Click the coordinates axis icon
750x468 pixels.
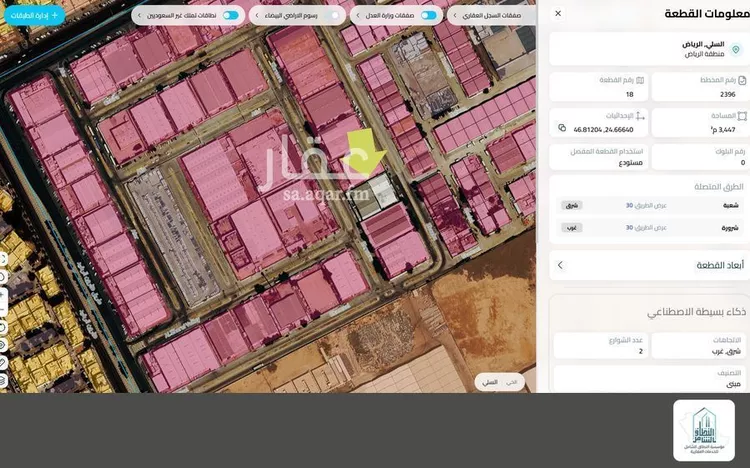(640, 116)
